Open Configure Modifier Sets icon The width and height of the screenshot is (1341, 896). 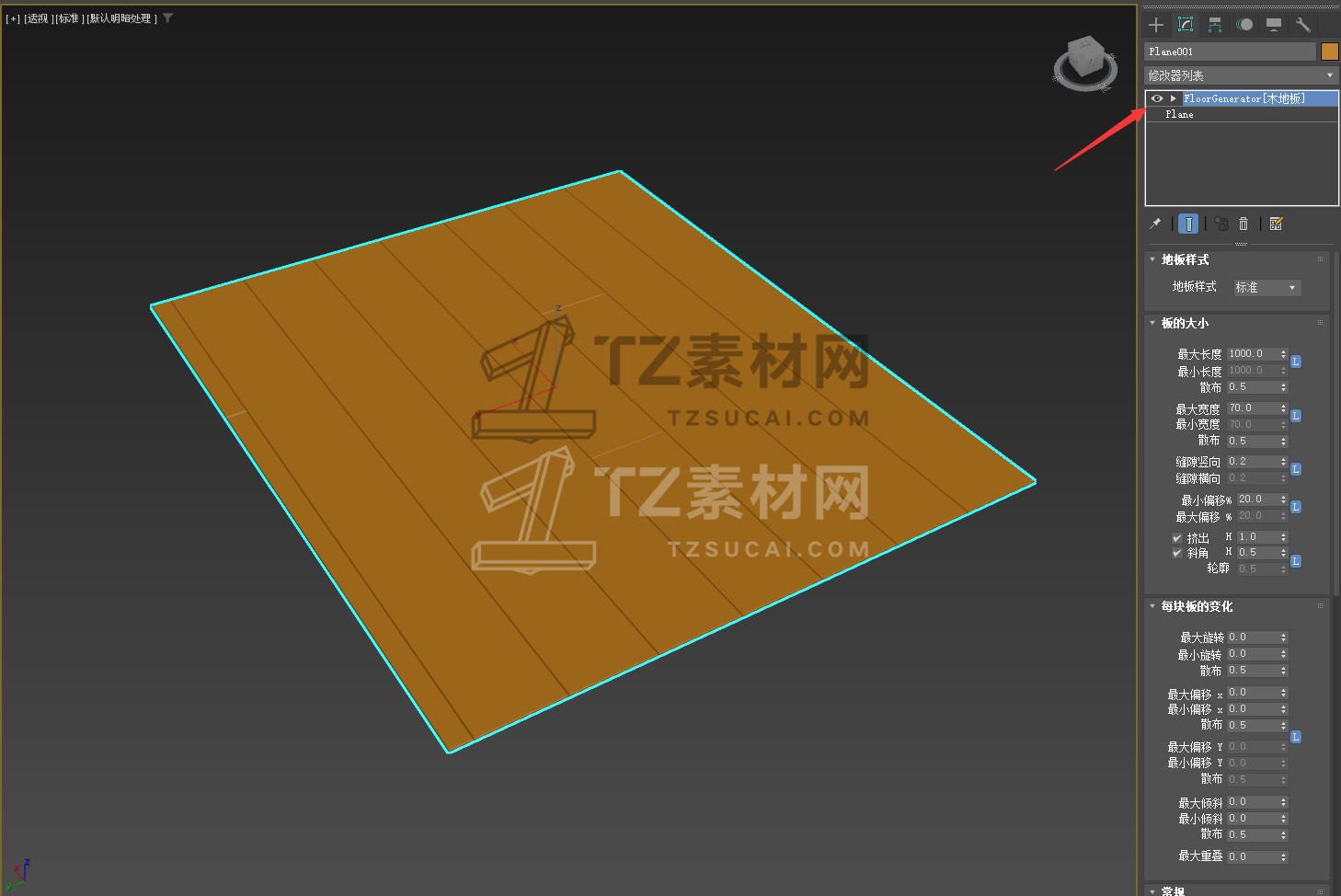pos(1276,224)
